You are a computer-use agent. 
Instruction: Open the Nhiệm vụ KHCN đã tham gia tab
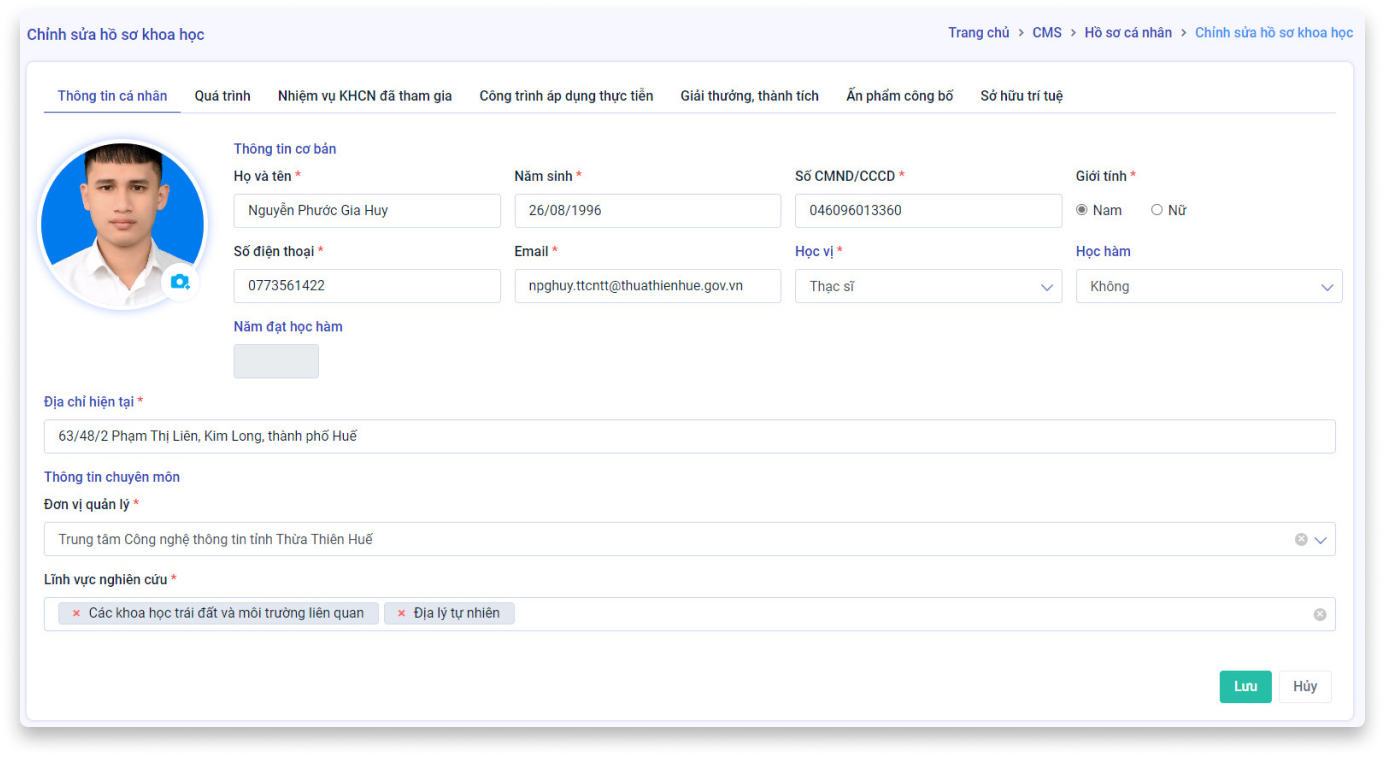tap(365, 96)
